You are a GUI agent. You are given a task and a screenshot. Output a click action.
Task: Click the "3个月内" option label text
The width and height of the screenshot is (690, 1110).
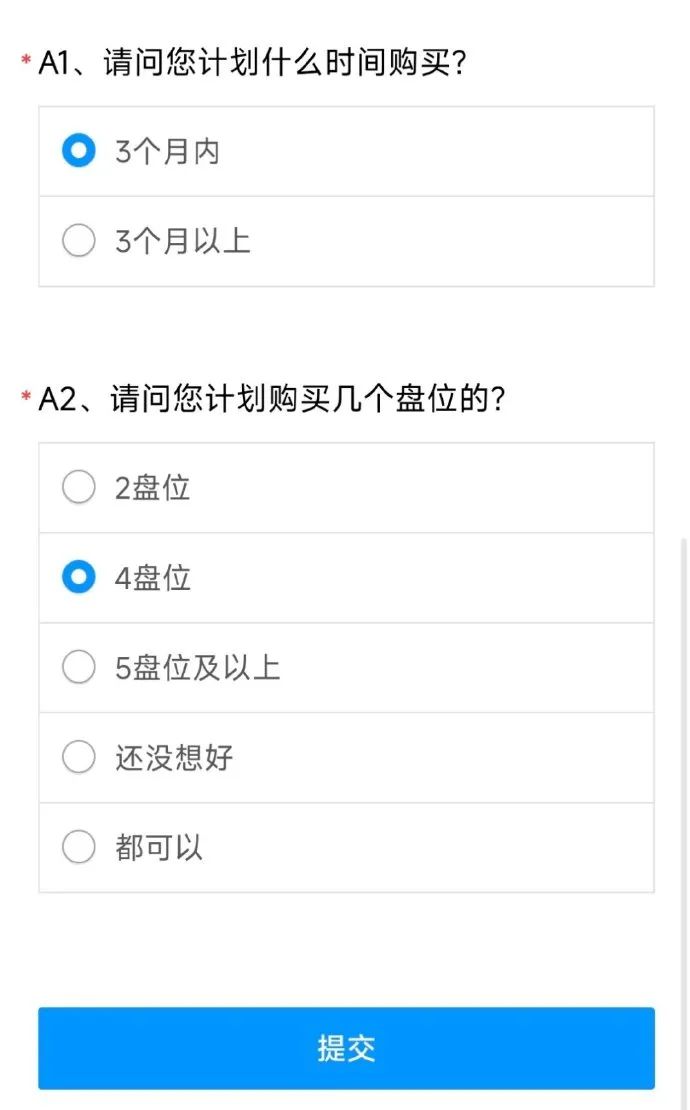pos(167,152)
